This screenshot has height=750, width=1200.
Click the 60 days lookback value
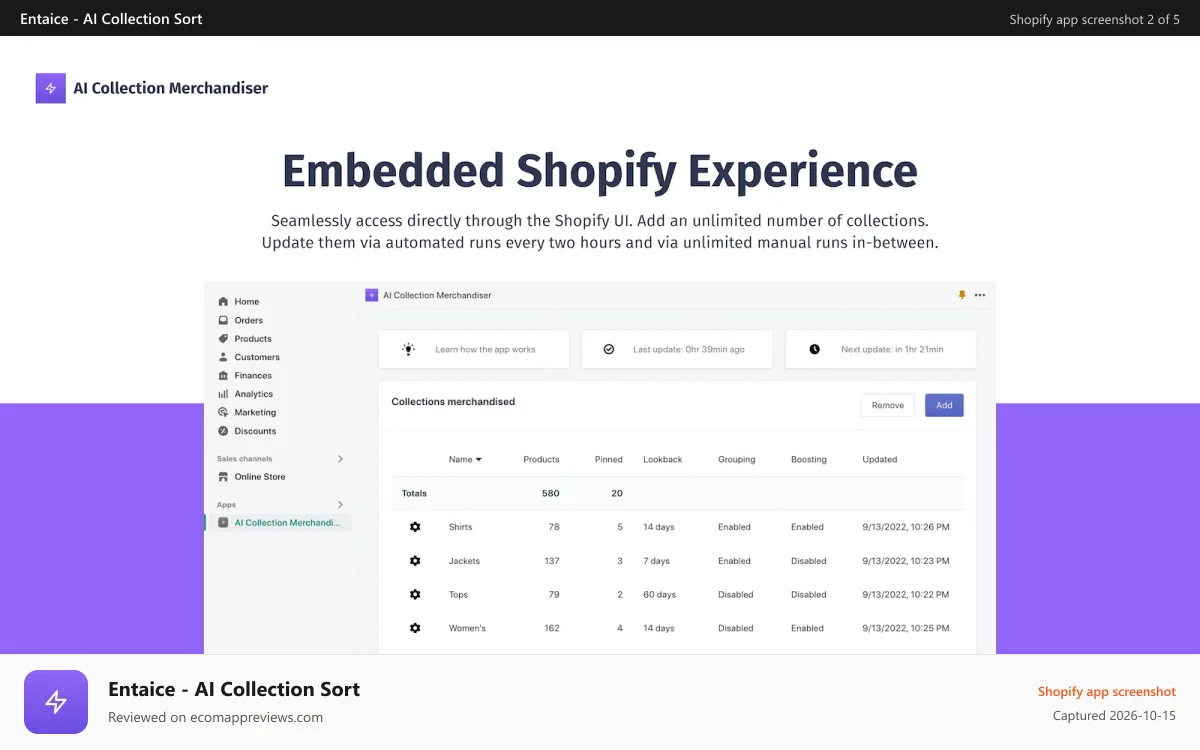[659, 595]
